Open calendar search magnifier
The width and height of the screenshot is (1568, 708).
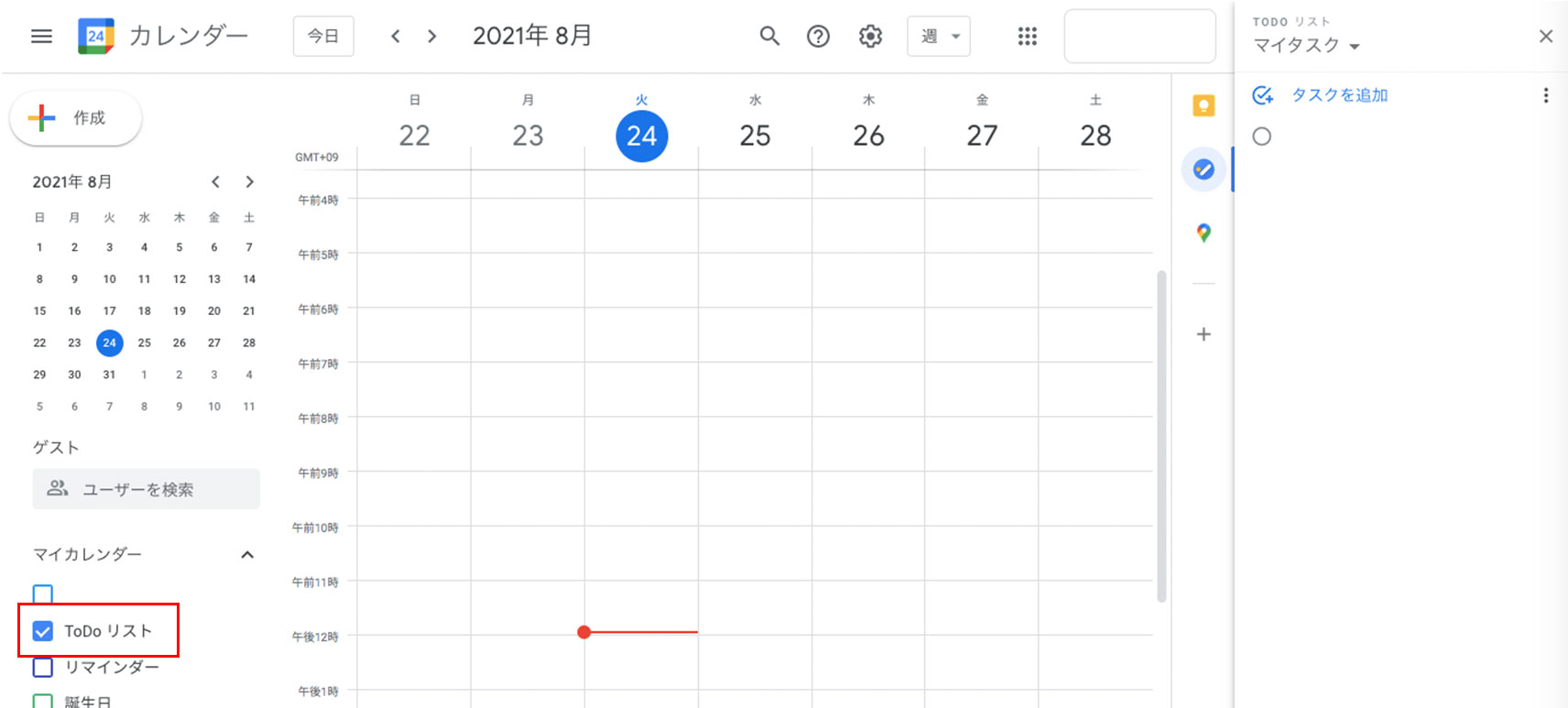pyautogui.click(x=769, y=37)
